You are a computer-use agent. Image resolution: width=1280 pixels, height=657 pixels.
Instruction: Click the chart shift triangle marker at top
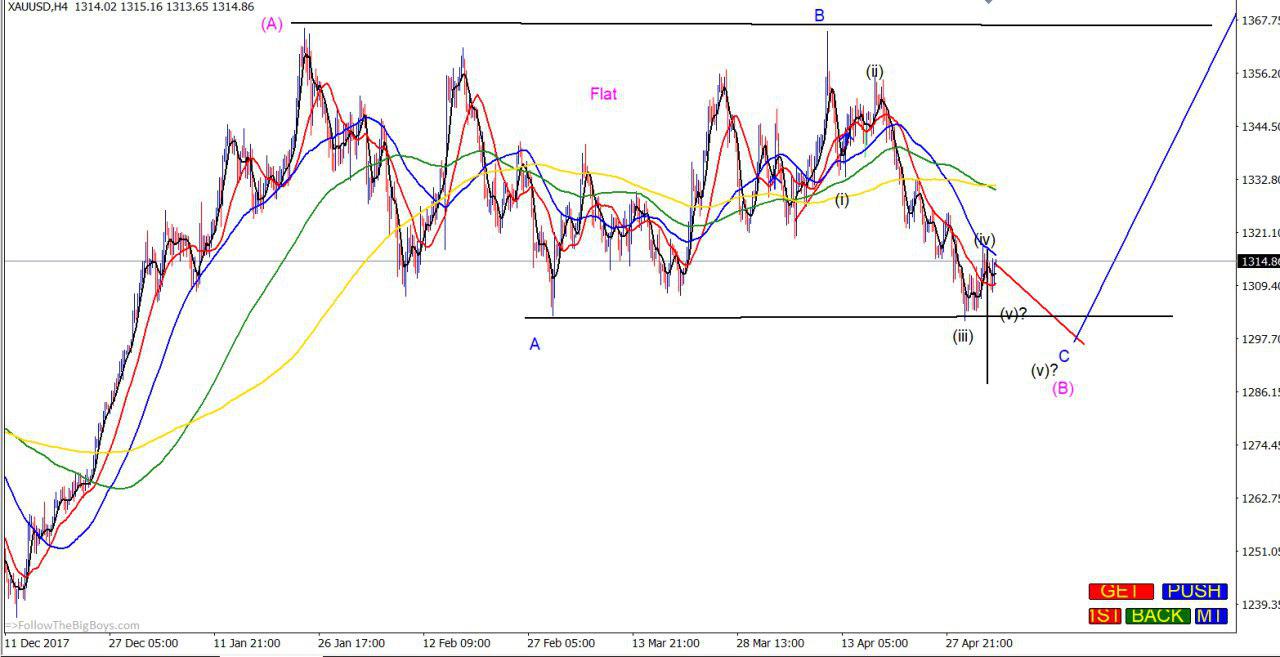(x=988, y=2)
